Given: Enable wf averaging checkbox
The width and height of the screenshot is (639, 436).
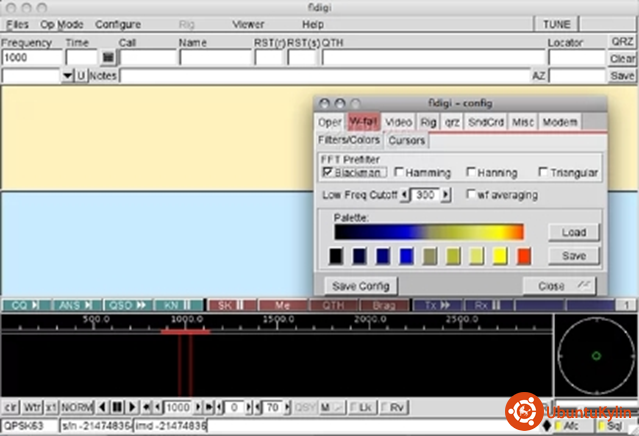Looking at the screenshot, I should pos(471,194).
